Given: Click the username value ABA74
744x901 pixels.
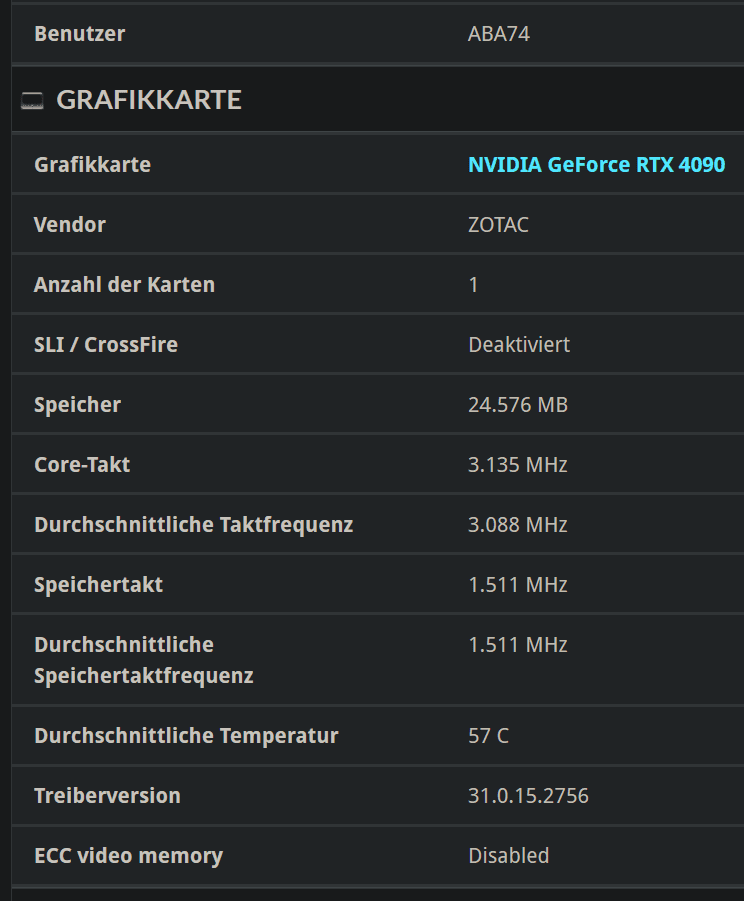Looking at the screenshot, I should point(498,34).
